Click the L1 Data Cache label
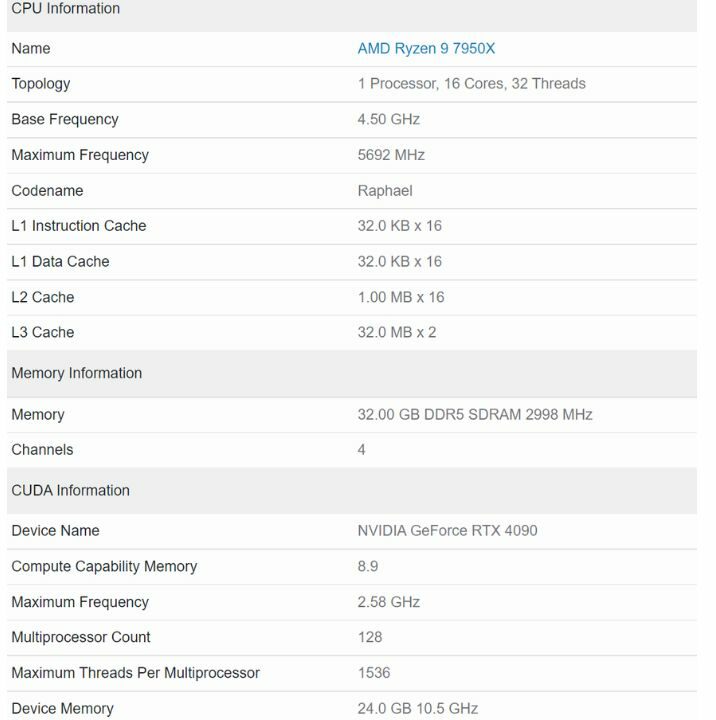 coord(60,261)
